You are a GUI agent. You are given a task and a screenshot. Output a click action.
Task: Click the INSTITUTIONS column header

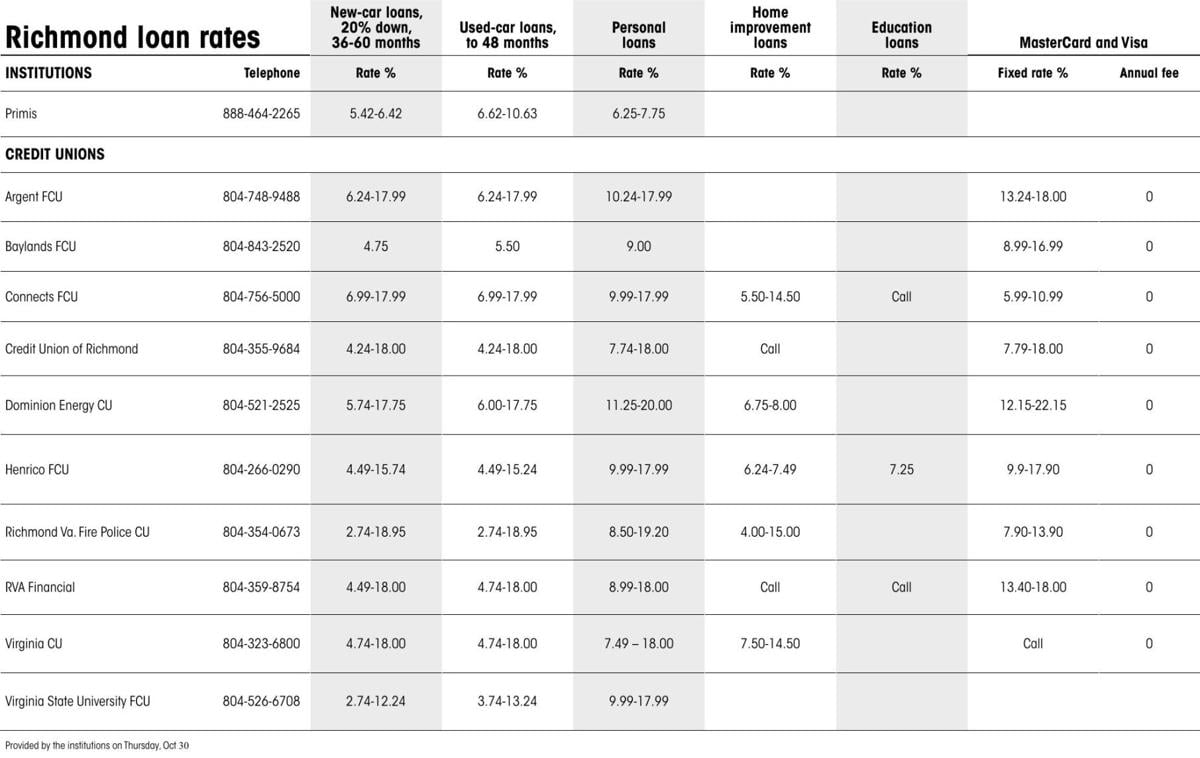48,73
